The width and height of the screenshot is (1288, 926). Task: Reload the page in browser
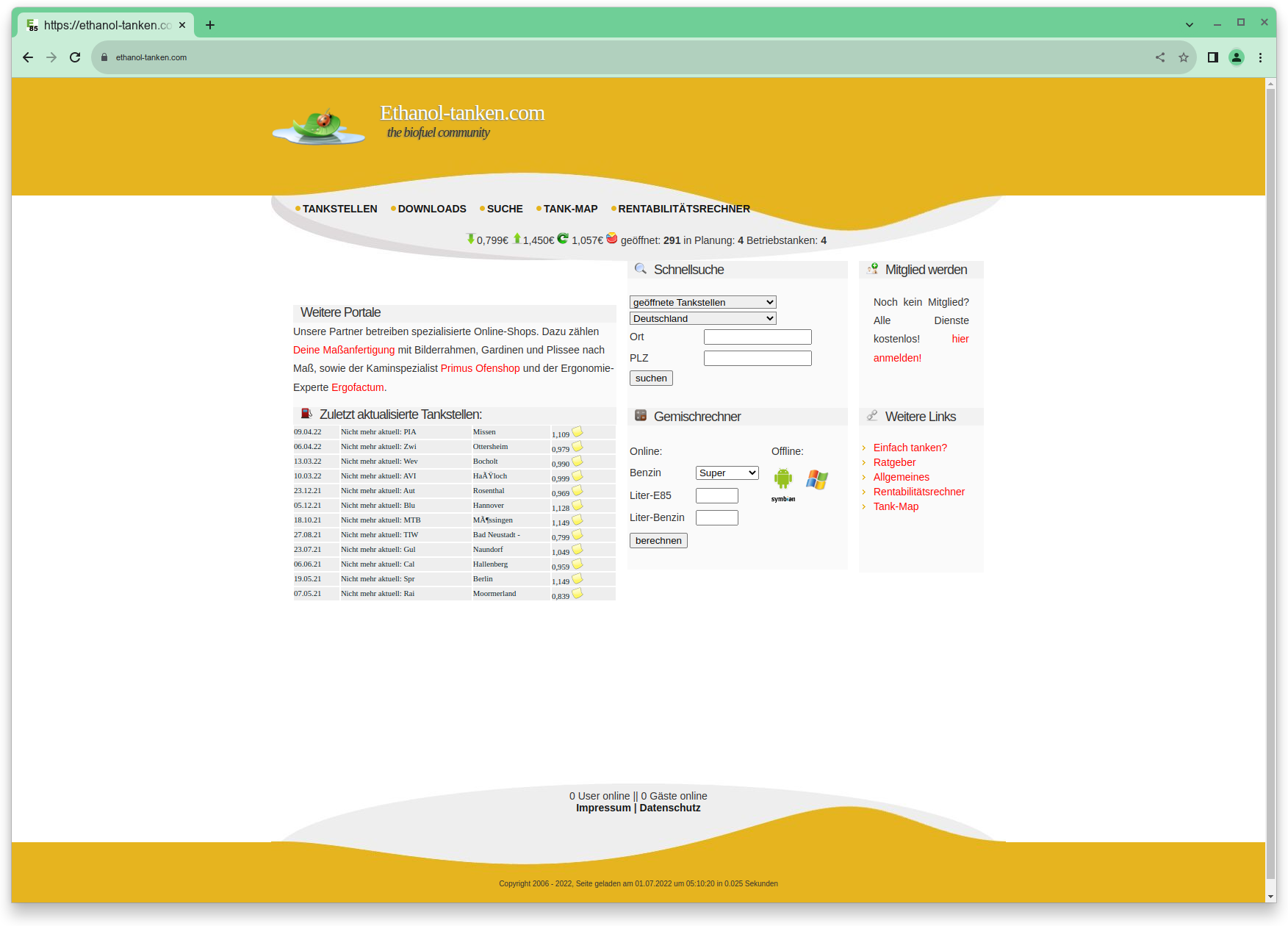coord(75,57)
